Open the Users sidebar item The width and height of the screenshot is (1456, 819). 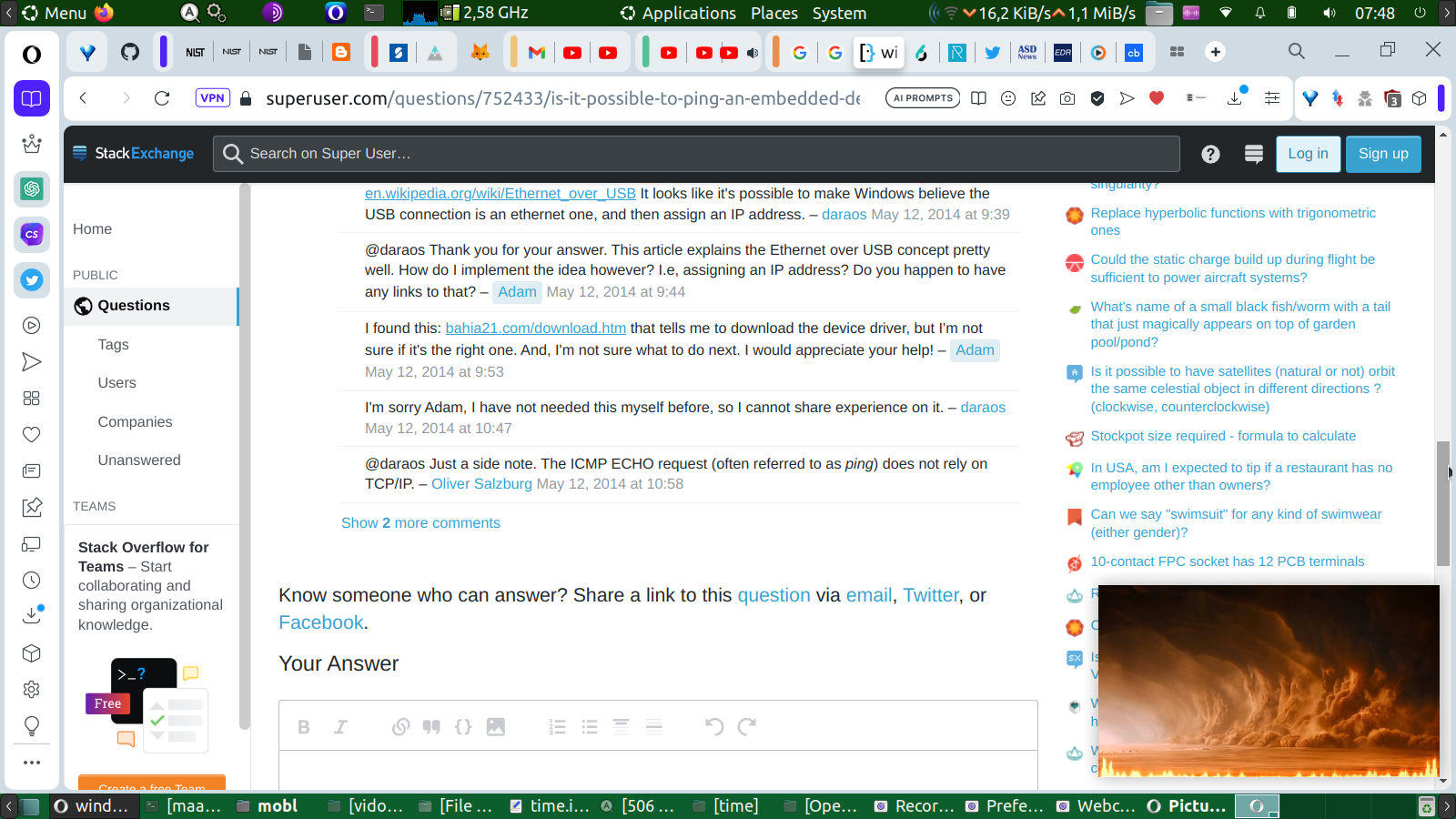tap(117, 383)
